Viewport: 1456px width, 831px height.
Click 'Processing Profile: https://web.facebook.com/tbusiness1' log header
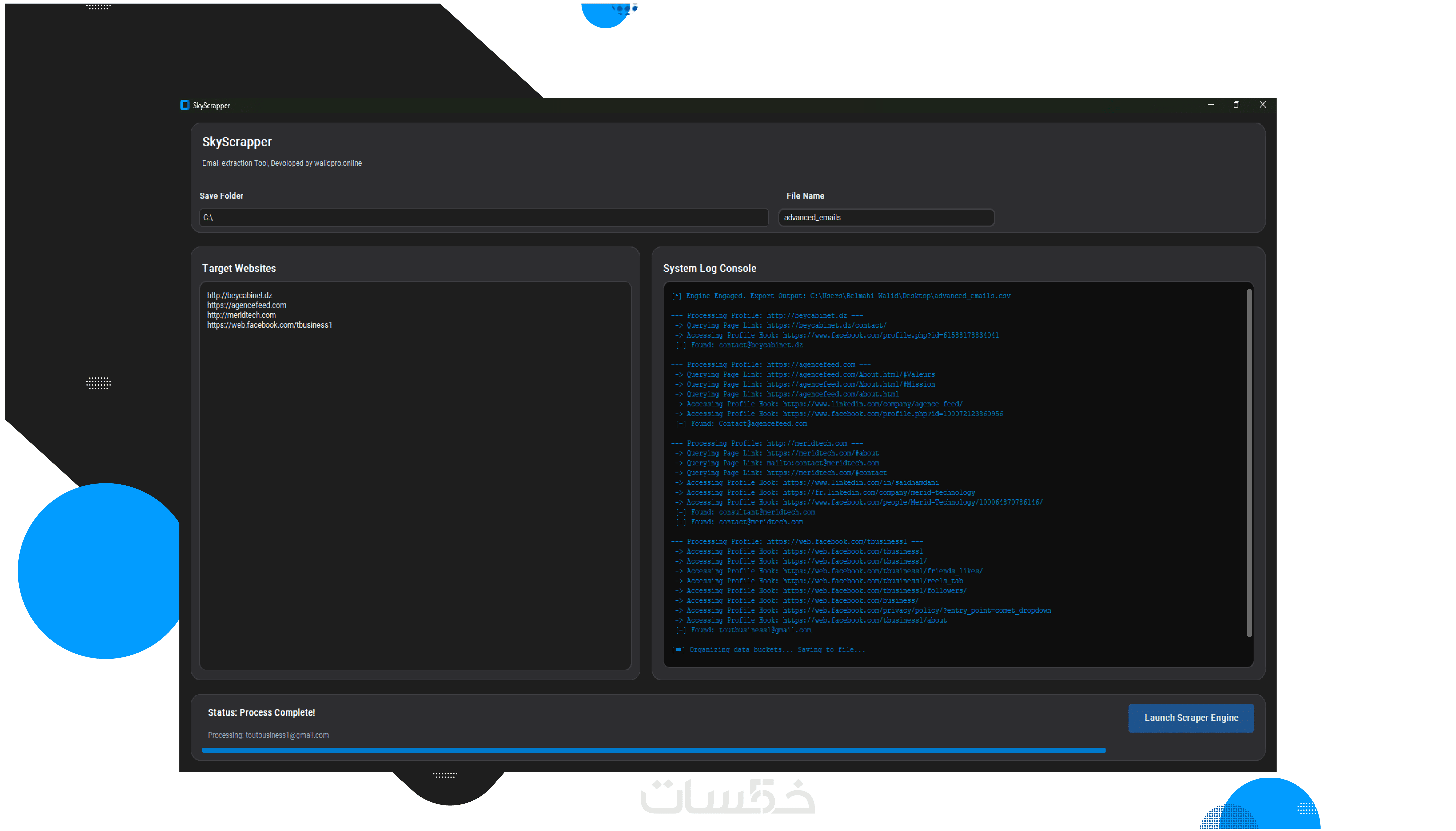797,542
